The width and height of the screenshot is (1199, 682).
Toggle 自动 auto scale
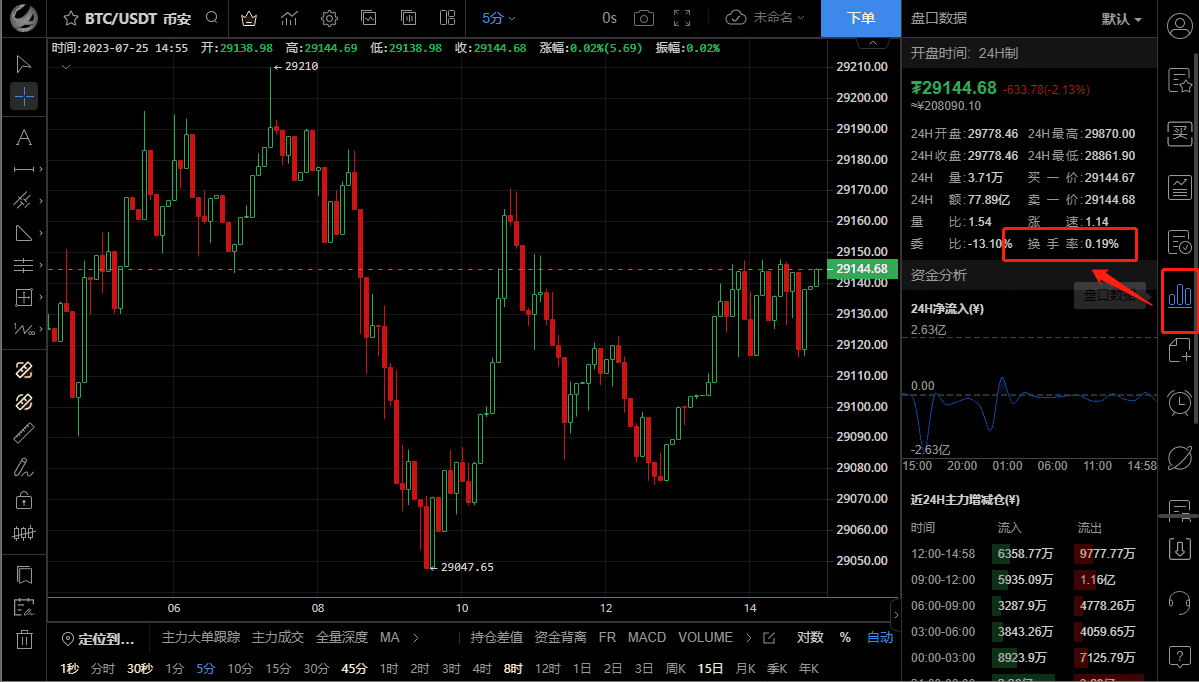tap(879, 638)
